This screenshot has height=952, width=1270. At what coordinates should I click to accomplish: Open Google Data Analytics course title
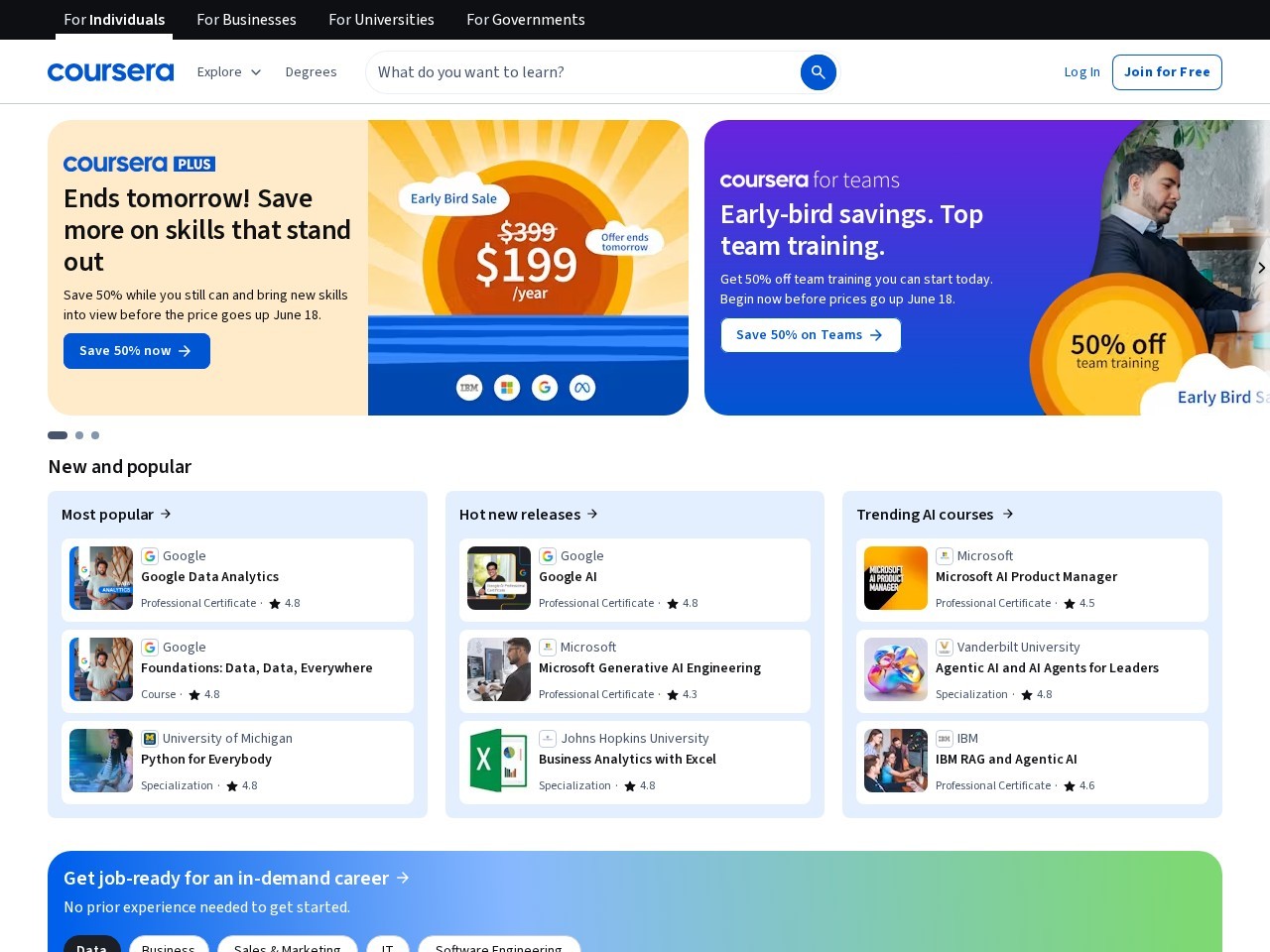click(209, 577)
